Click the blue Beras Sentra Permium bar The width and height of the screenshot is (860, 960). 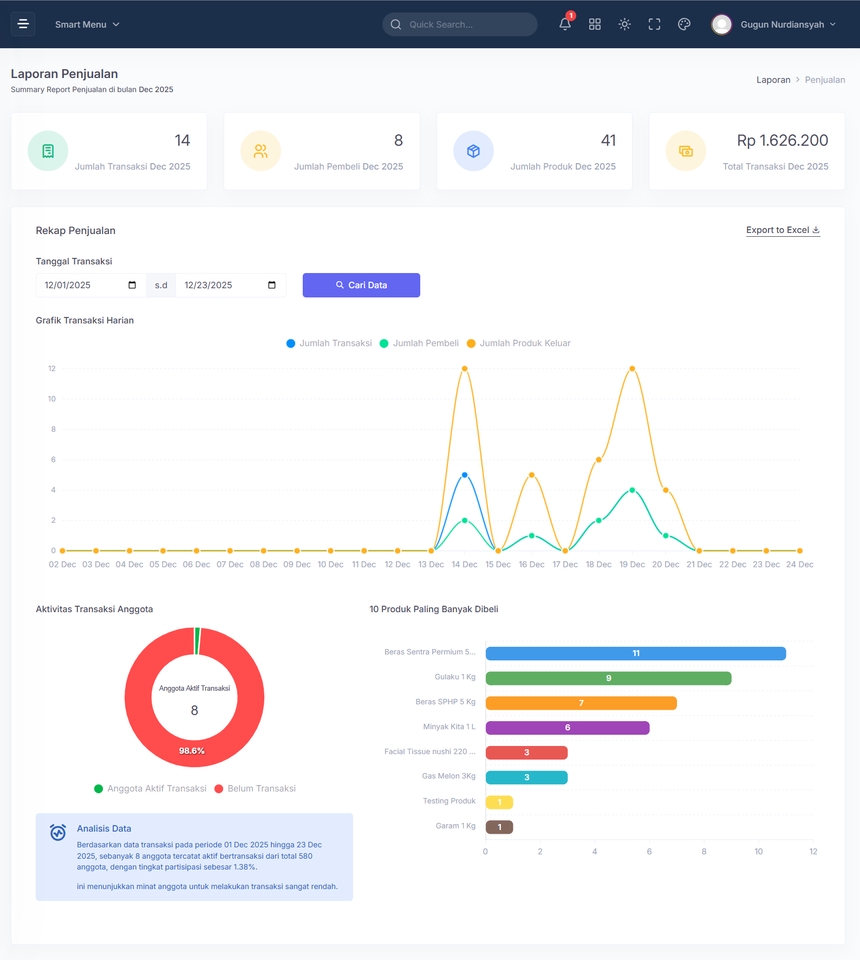coord(635,653)
